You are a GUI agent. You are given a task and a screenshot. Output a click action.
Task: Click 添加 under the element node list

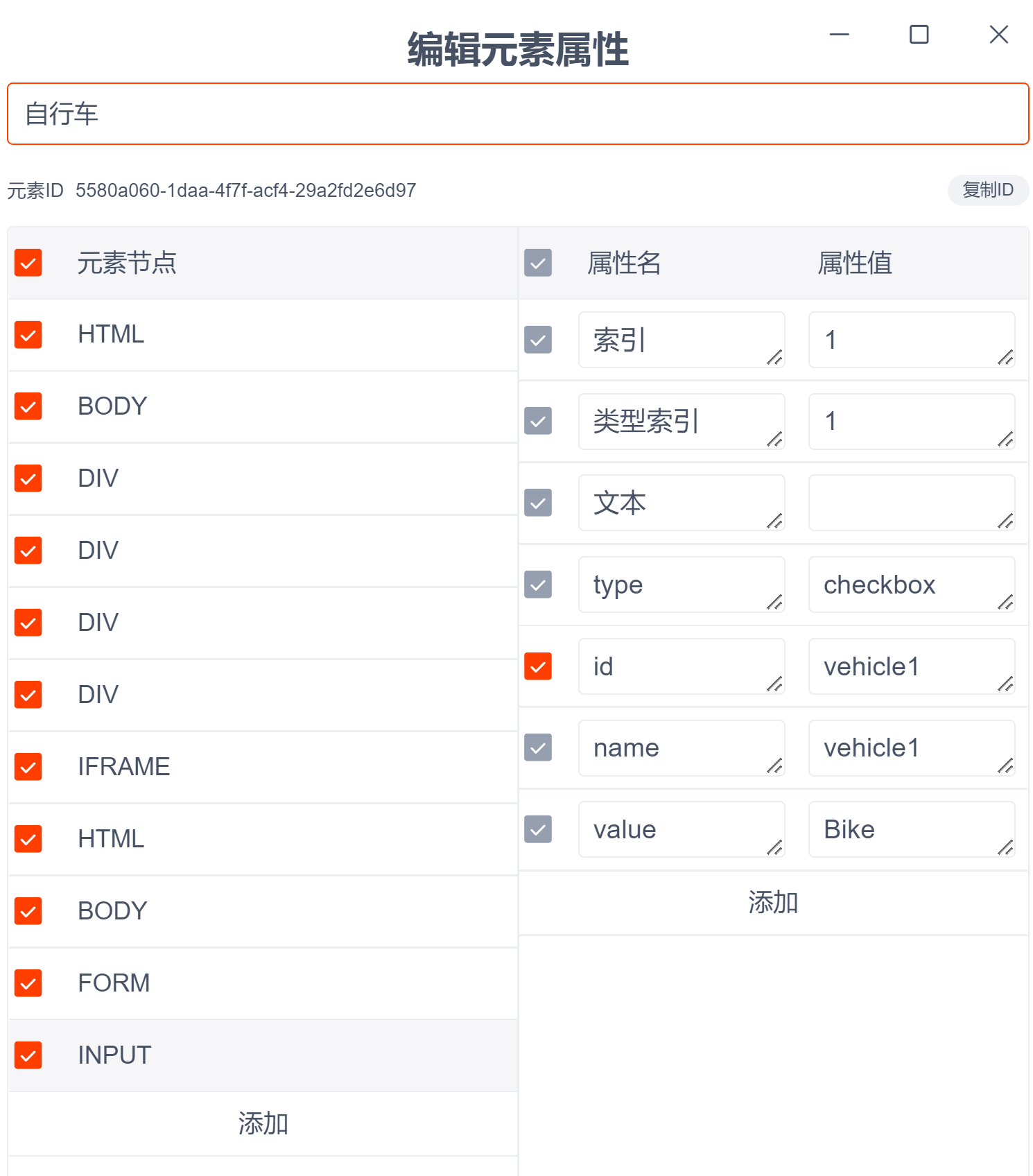263,1123
